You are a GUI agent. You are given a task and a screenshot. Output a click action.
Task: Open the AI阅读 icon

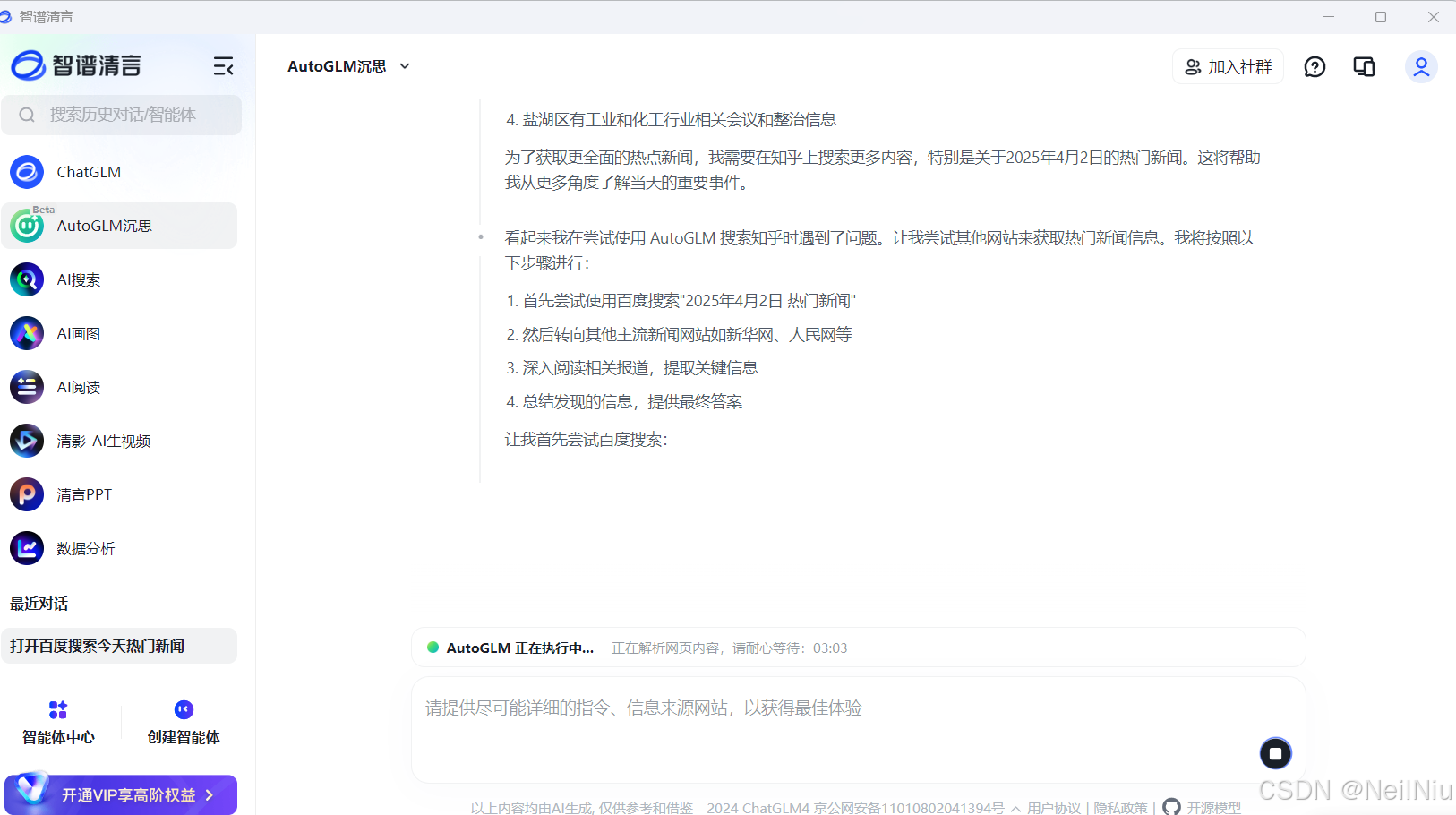point(27,387)
